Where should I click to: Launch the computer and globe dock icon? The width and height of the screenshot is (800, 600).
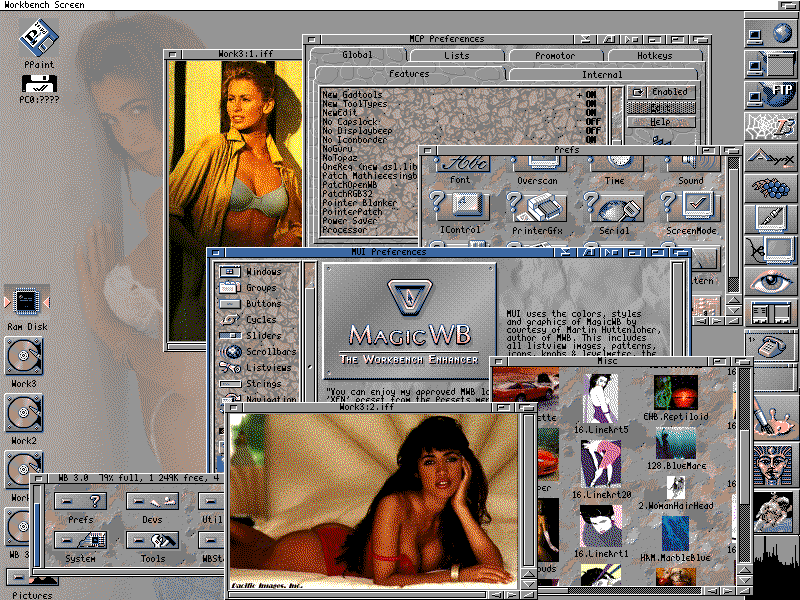click(x=770, y=34)
